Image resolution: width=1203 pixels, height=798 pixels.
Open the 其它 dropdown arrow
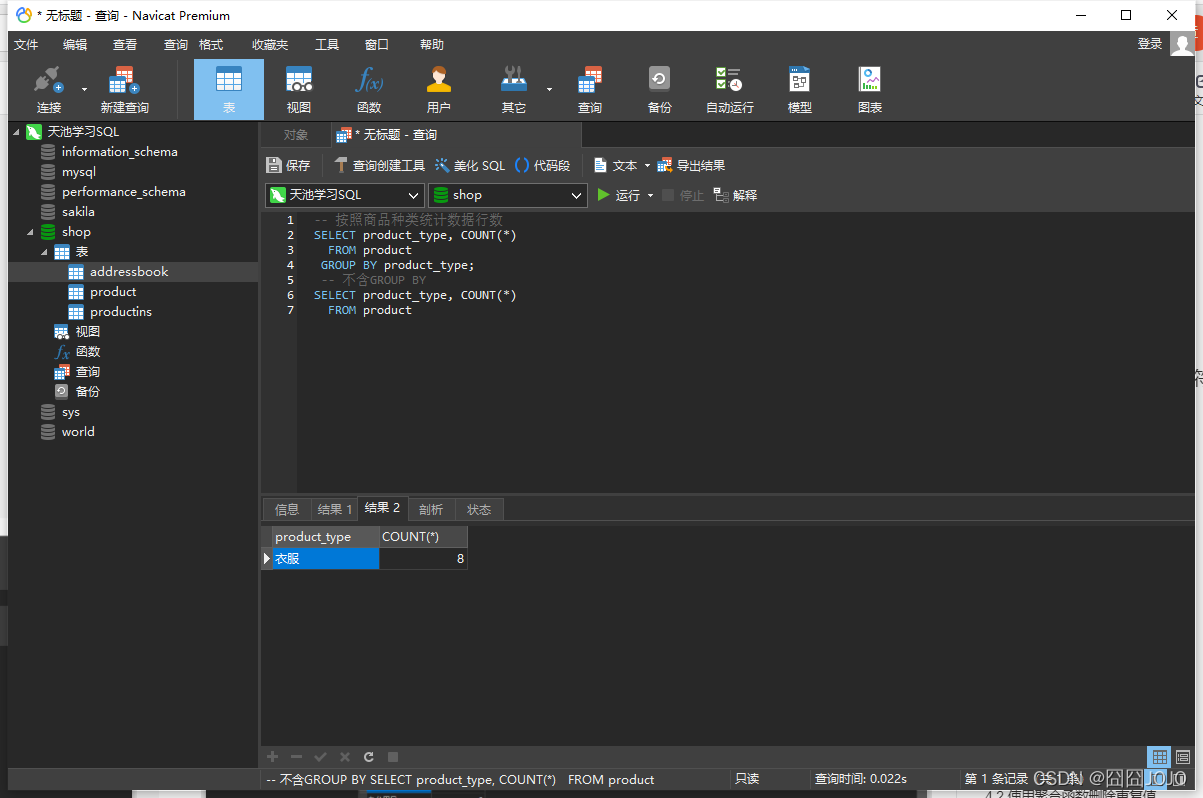point(549,89)
